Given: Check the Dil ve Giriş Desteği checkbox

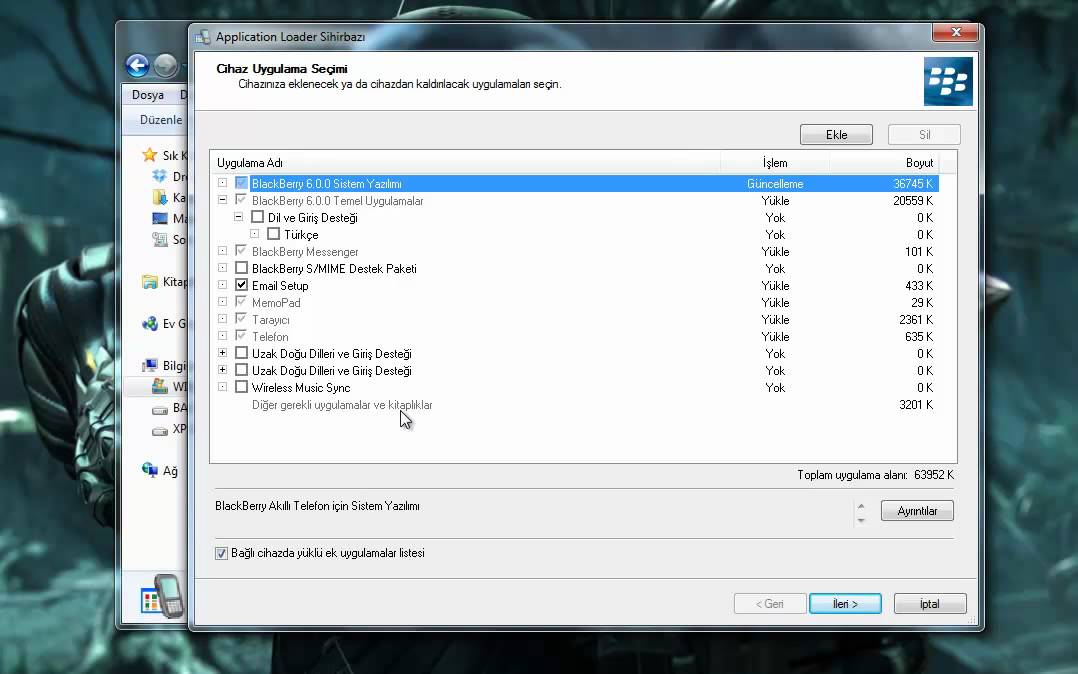Looking at the screenshot, I should [258, 217].
